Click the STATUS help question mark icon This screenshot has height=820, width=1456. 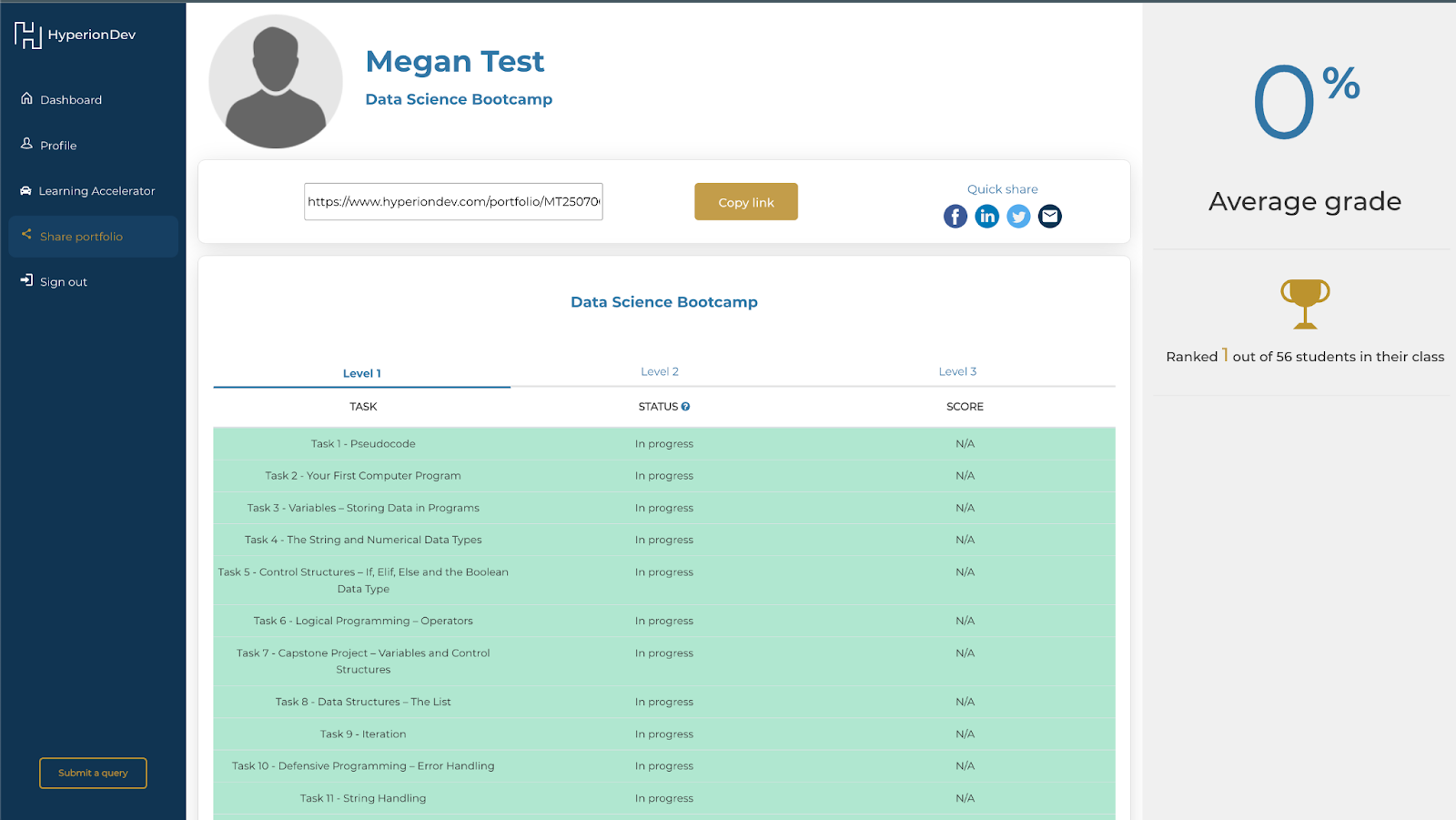pos(686,407)
